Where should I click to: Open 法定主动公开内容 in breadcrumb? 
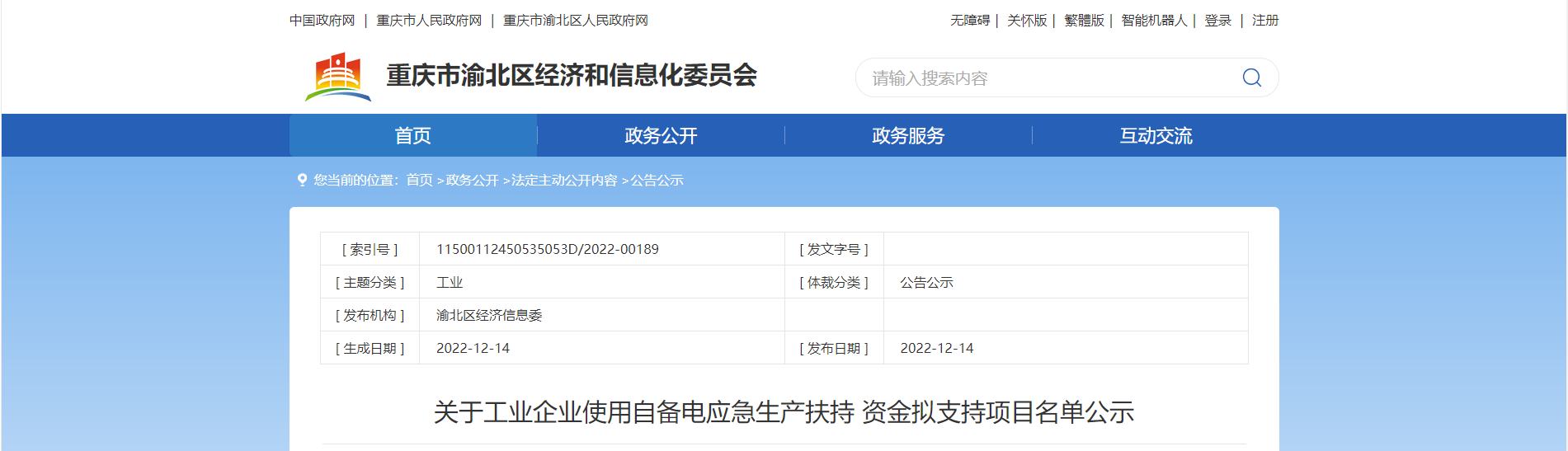[x=564, y=180]
